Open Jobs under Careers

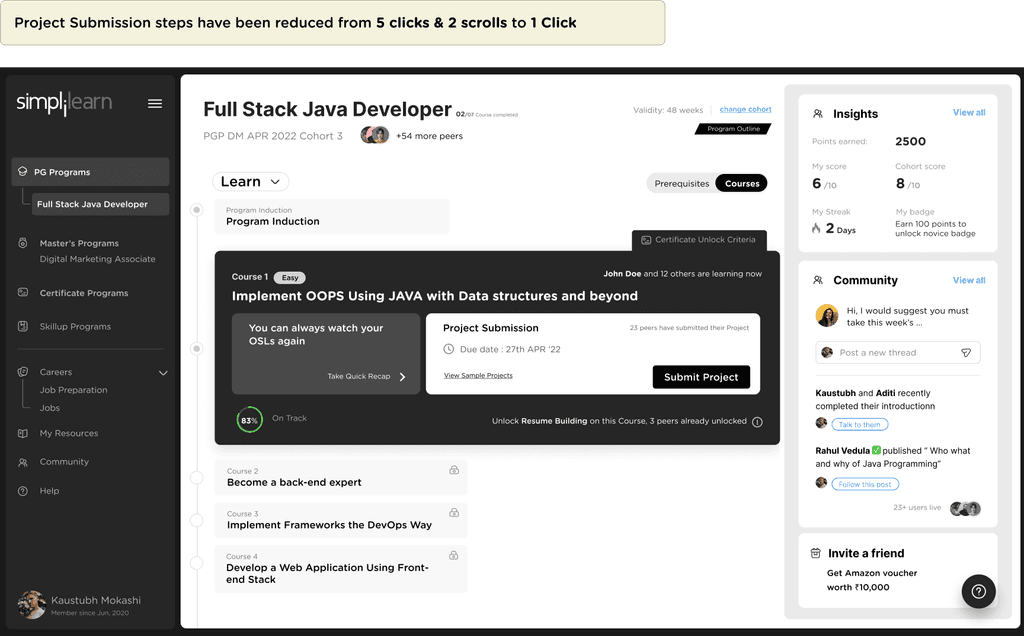tap(50, 407)
